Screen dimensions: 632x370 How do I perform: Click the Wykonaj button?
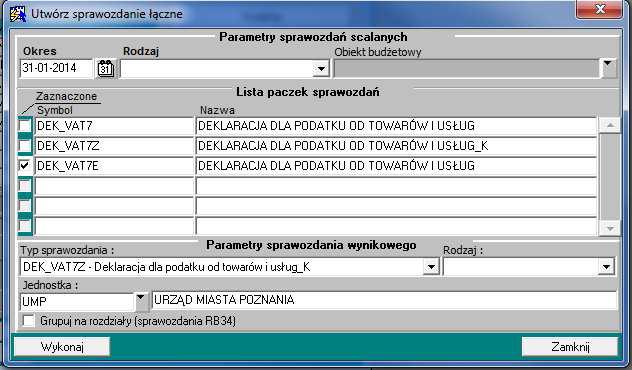pos(62,347)
